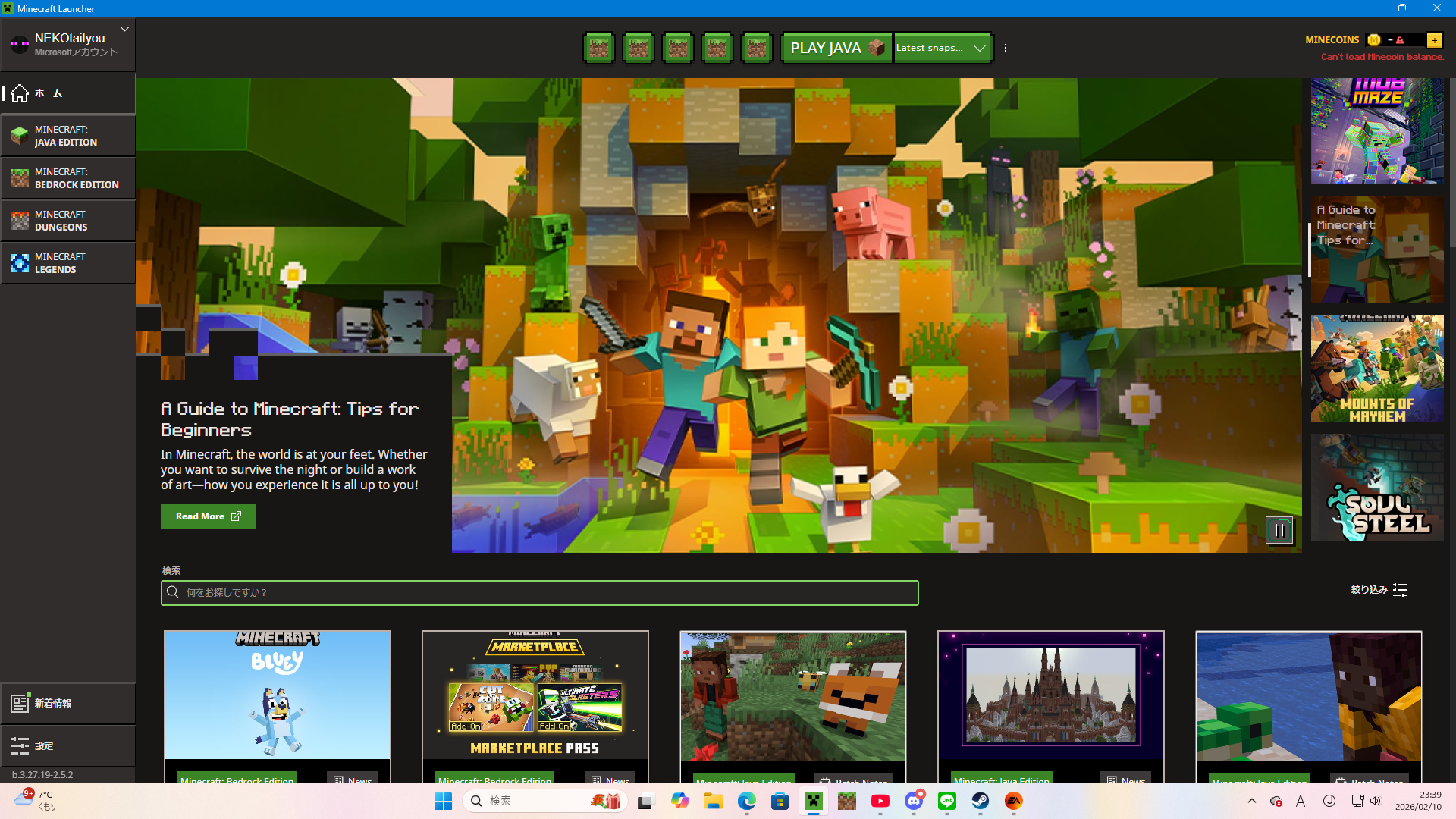The height and width of the screenshot is (819, 1456).
Task: Click the search field 何をお探しですか
Action: point(539,593)
